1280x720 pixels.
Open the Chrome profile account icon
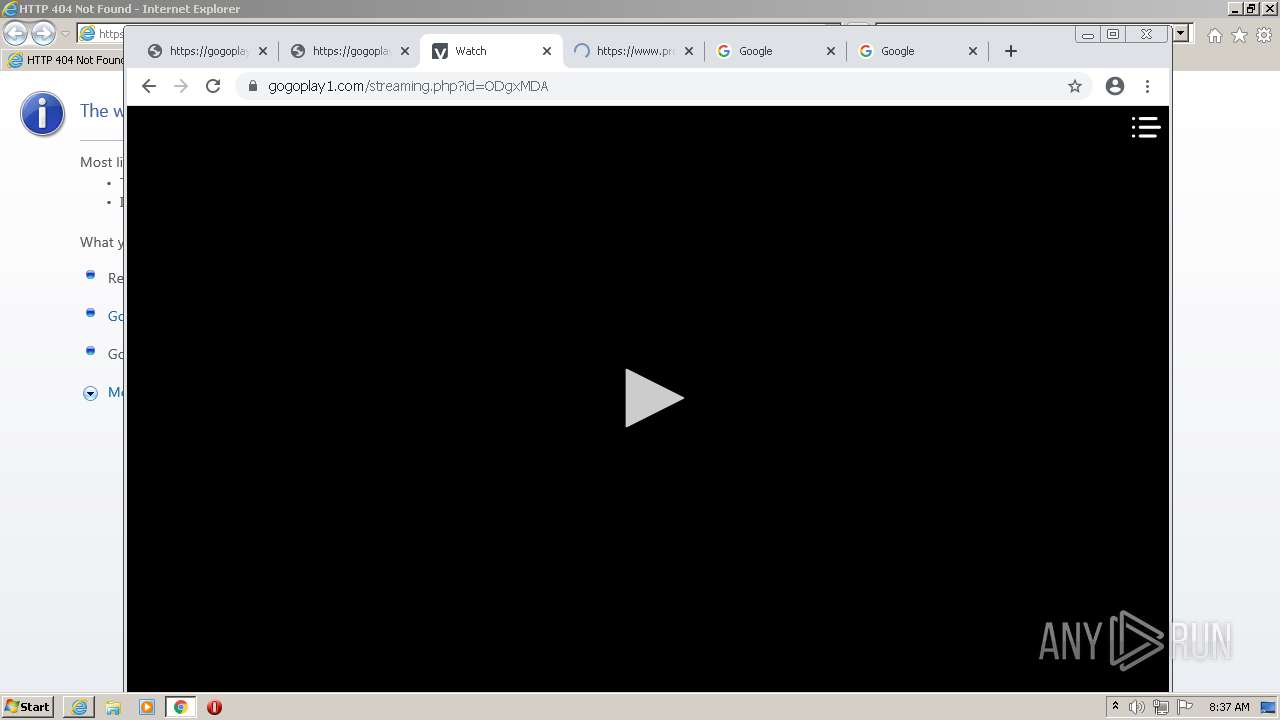click(x=1115, y=86)
